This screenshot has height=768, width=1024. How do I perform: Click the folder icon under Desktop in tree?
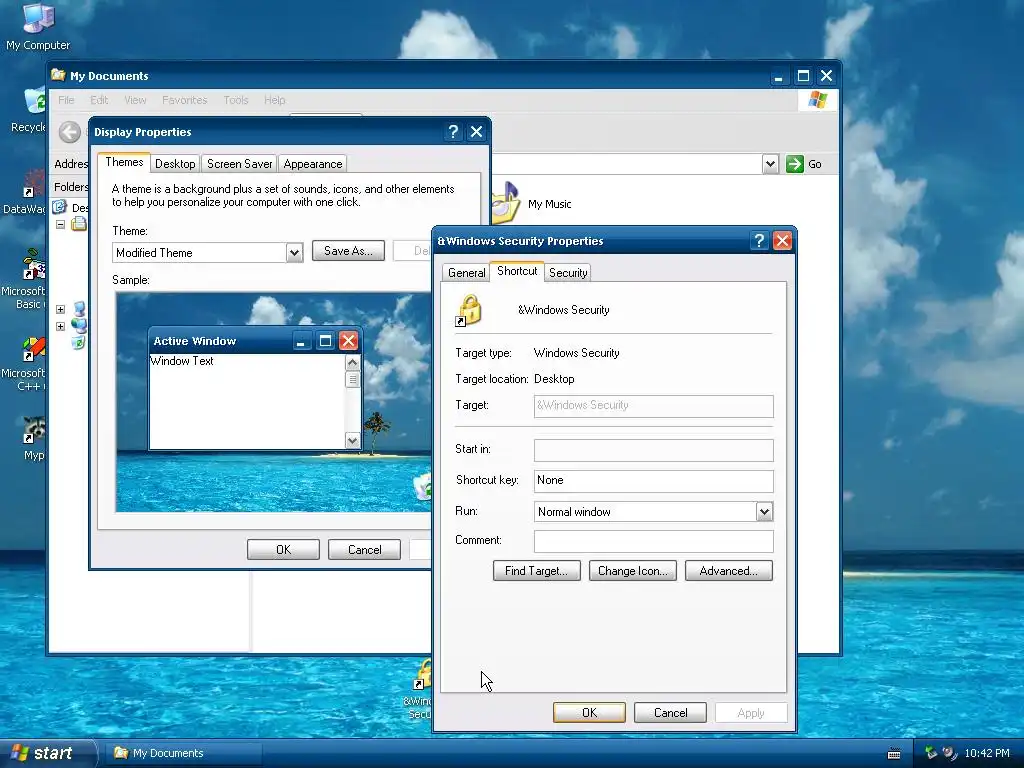coord(79,224)
